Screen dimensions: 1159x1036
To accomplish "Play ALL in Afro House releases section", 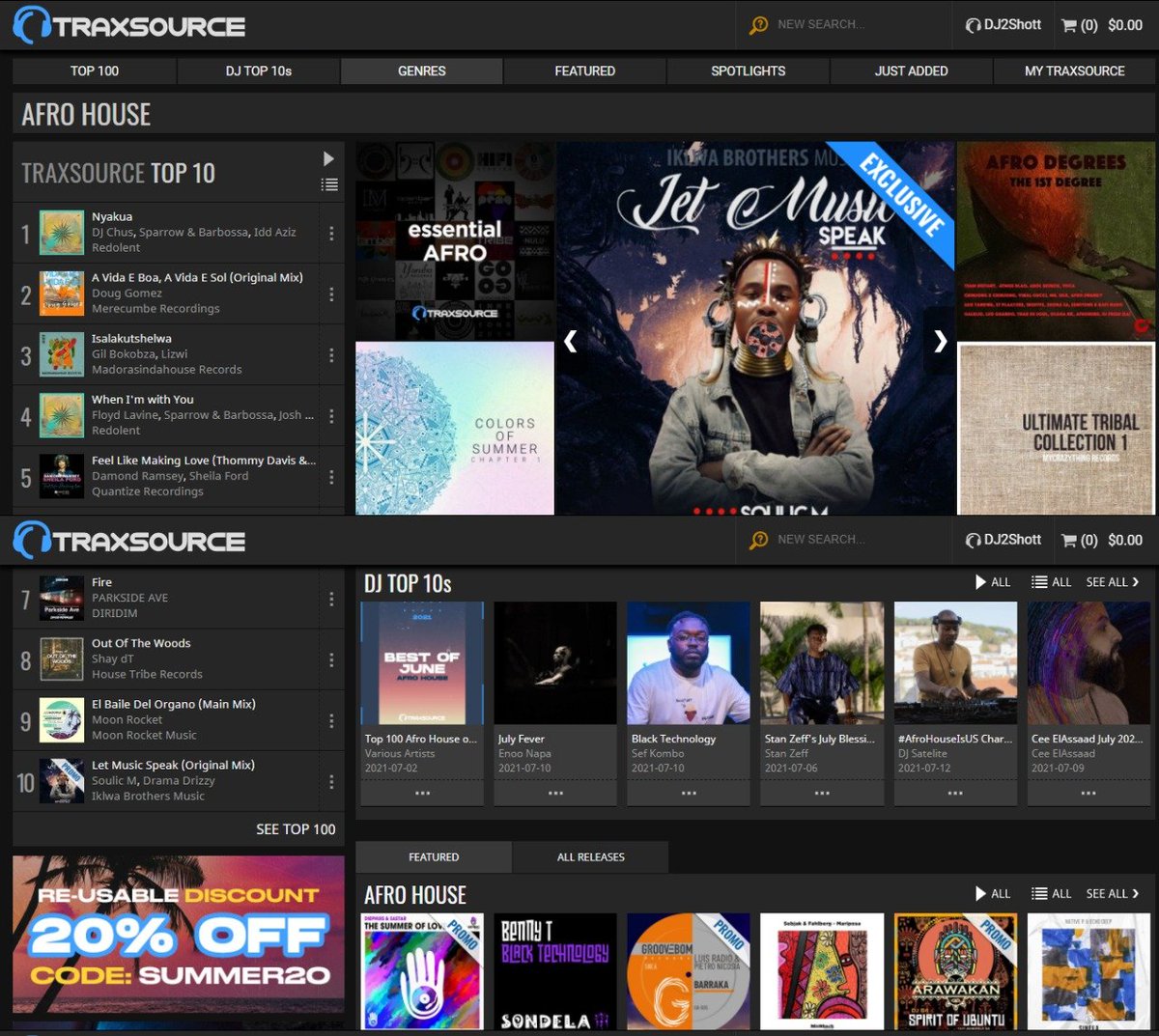I will click(993, 893).
